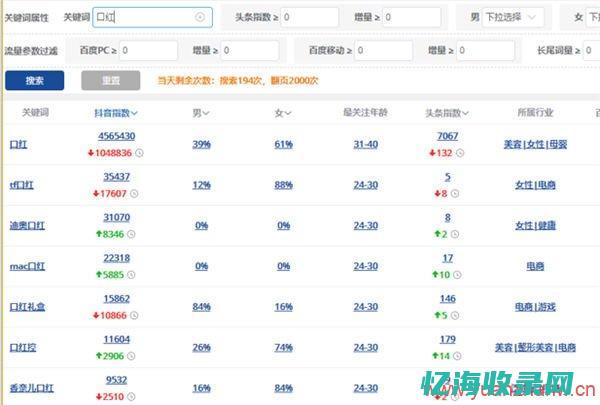The image size is (600, 405).
Task: Click male percentage 84%
Action: 202,307
